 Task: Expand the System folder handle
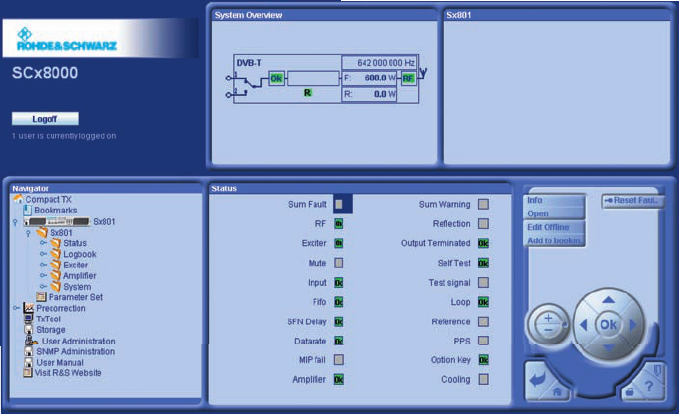pos(43,286)
